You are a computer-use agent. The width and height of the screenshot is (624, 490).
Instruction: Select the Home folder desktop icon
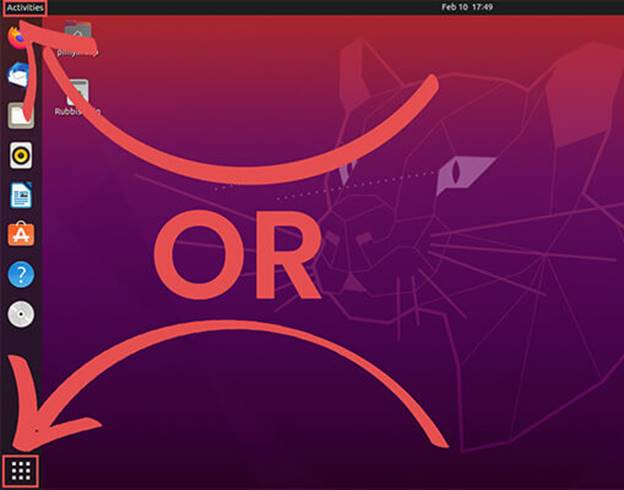[x=78, y=38]
